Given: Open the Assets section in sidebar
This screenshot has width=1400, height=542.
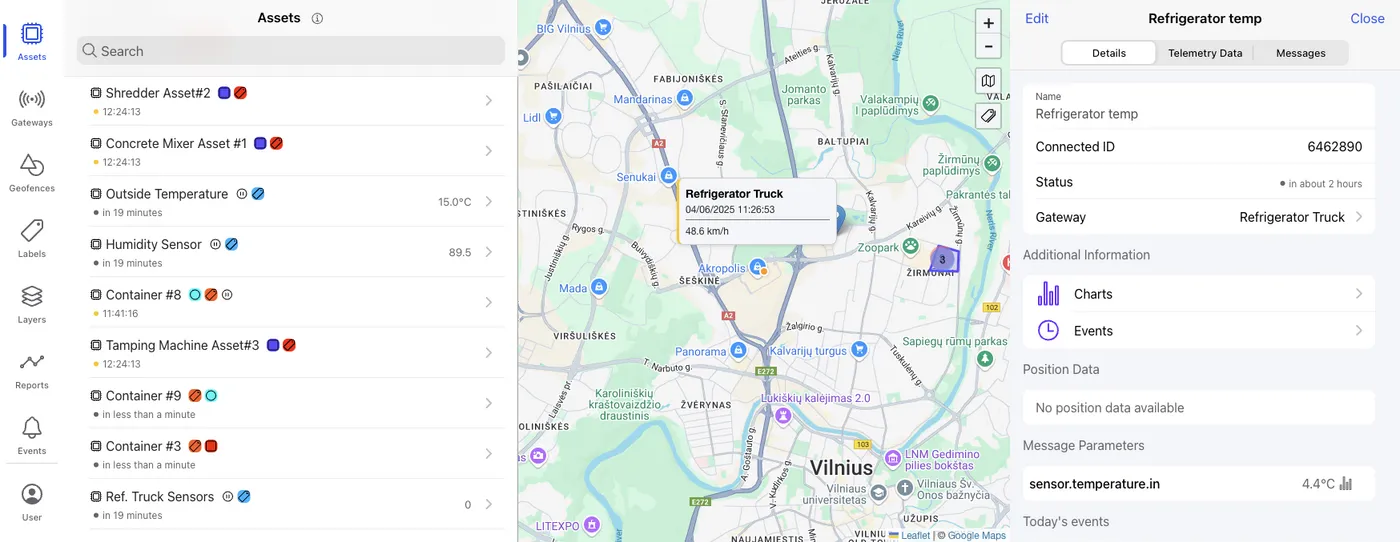Looking at the screenshot, I should pyautogui.click(x=32, y=41).
